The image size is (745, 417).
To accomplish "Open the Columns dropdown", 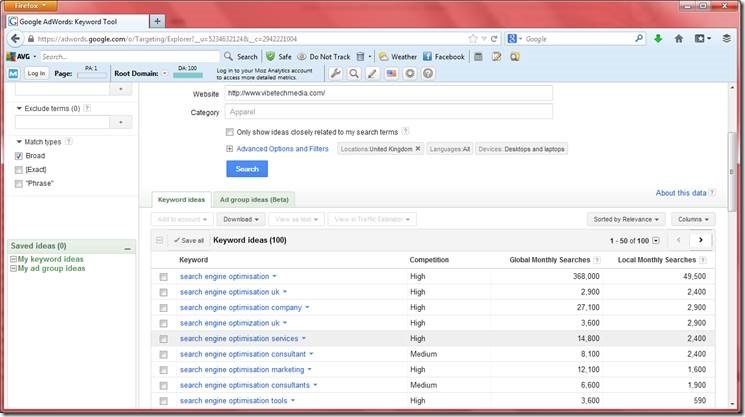I will [x=694, y=219].
